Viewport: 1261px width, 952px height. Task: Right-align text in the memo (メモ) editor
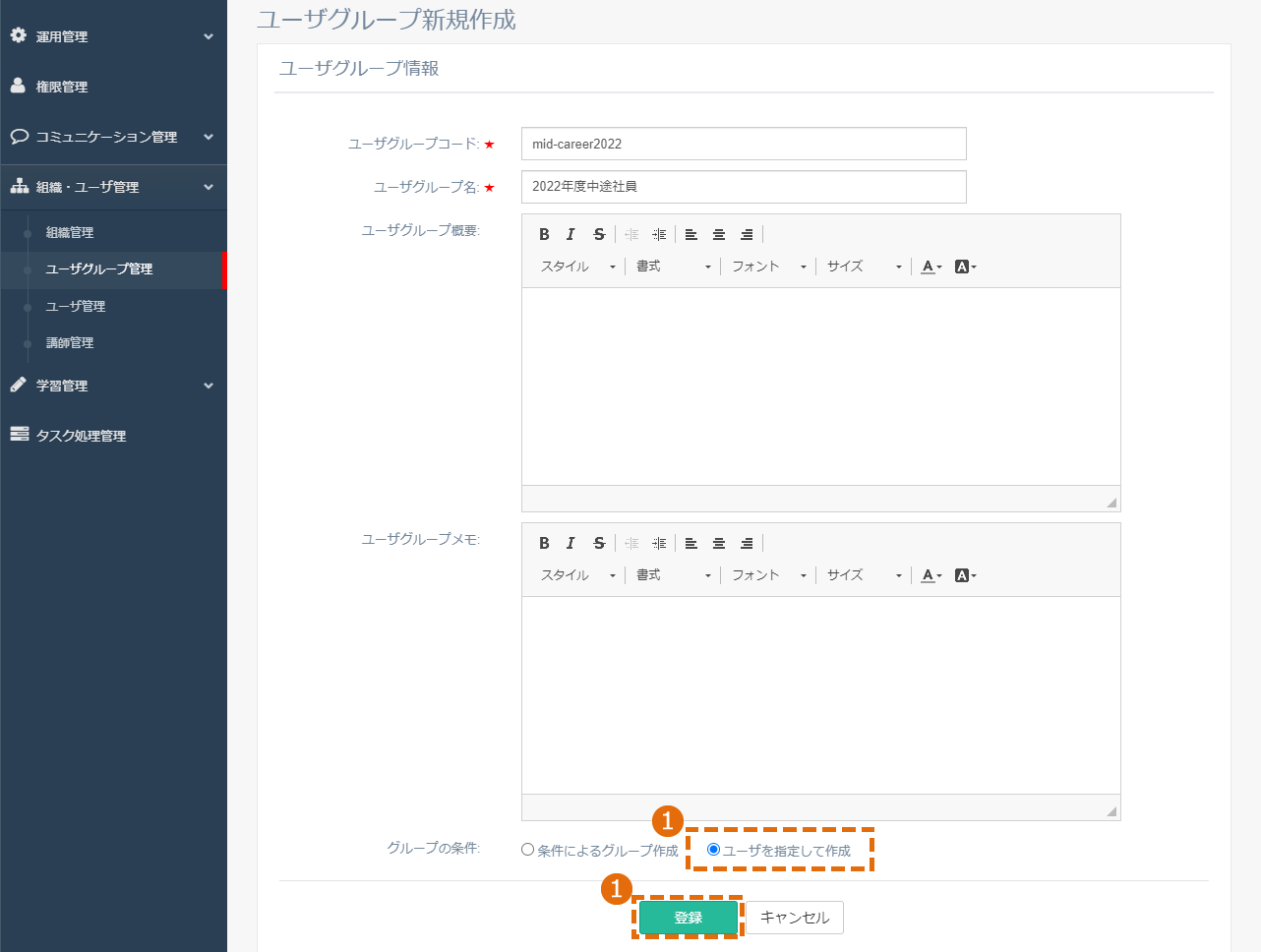(x=747, y=543)
